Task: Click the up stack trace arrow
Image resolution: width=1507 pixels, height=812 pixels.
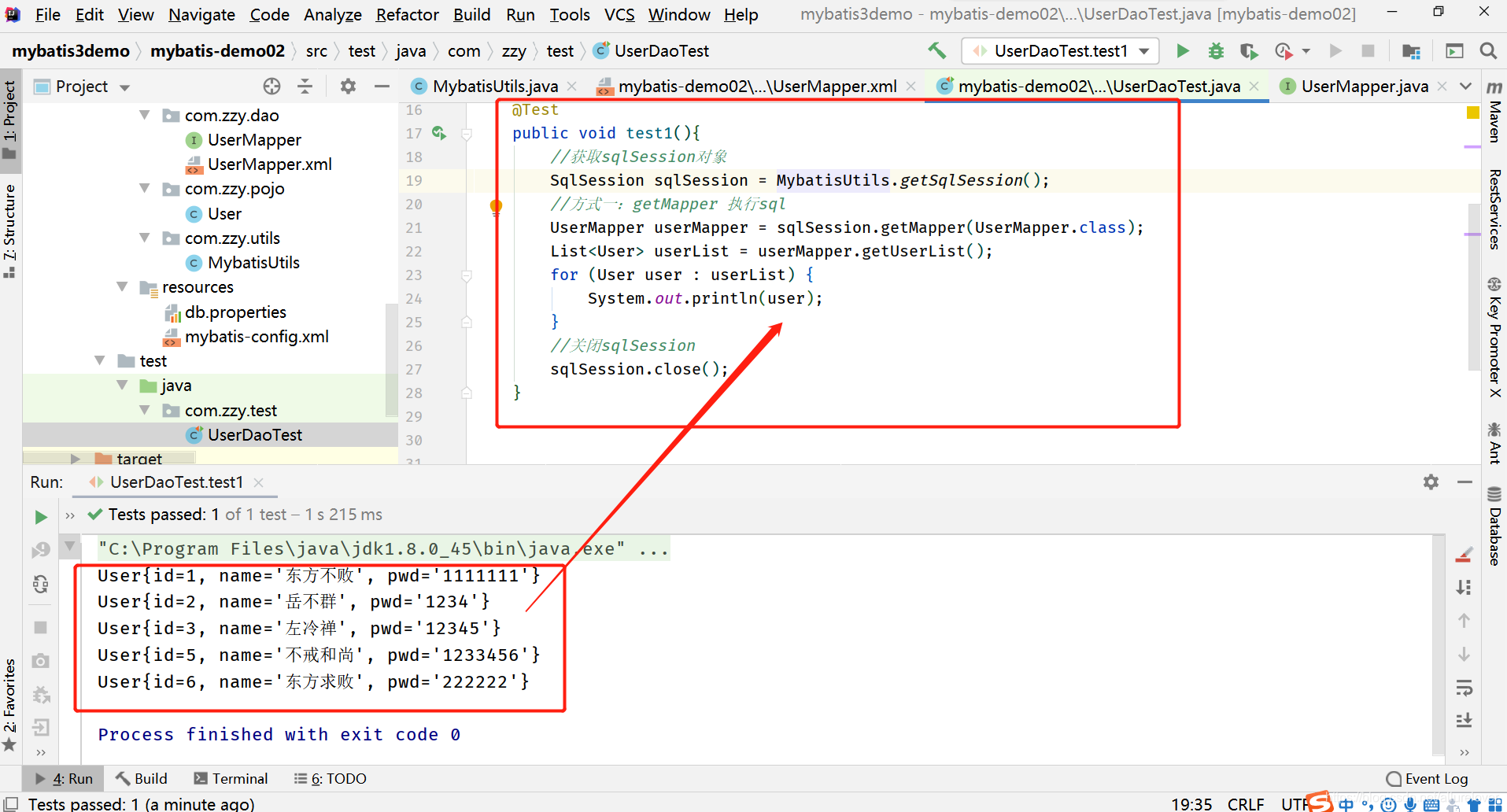Action: click(x=1464, y=621)
